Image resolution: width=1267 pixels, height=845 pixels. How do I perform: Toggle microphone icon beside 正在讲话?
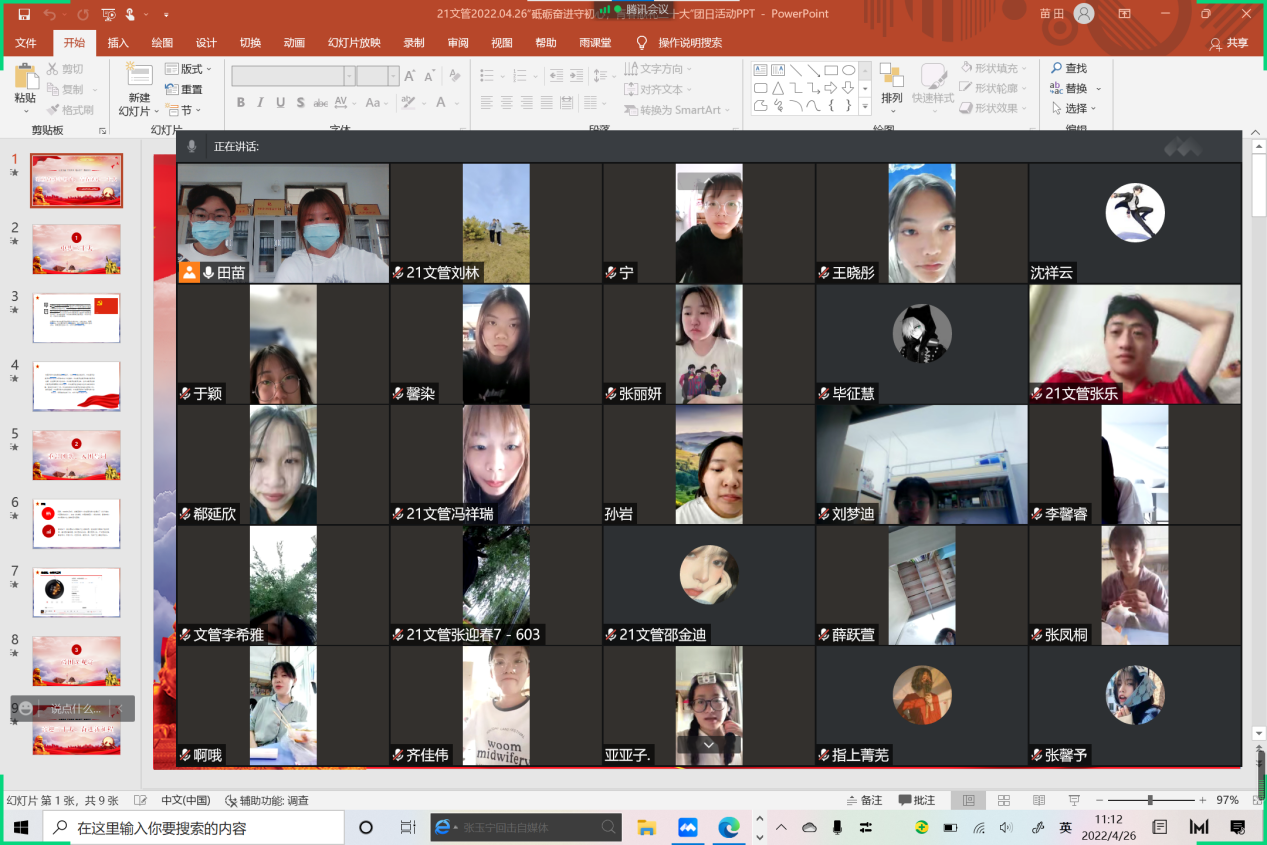(x=192, y=146)
